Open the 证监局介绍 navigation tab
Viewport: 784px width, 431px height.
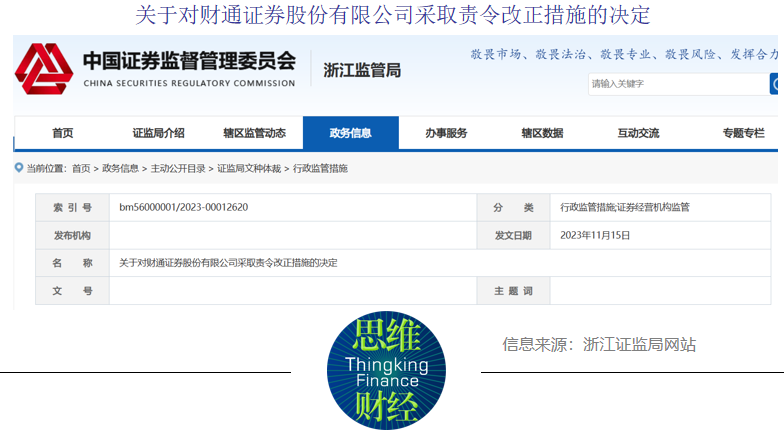point(158,133)
